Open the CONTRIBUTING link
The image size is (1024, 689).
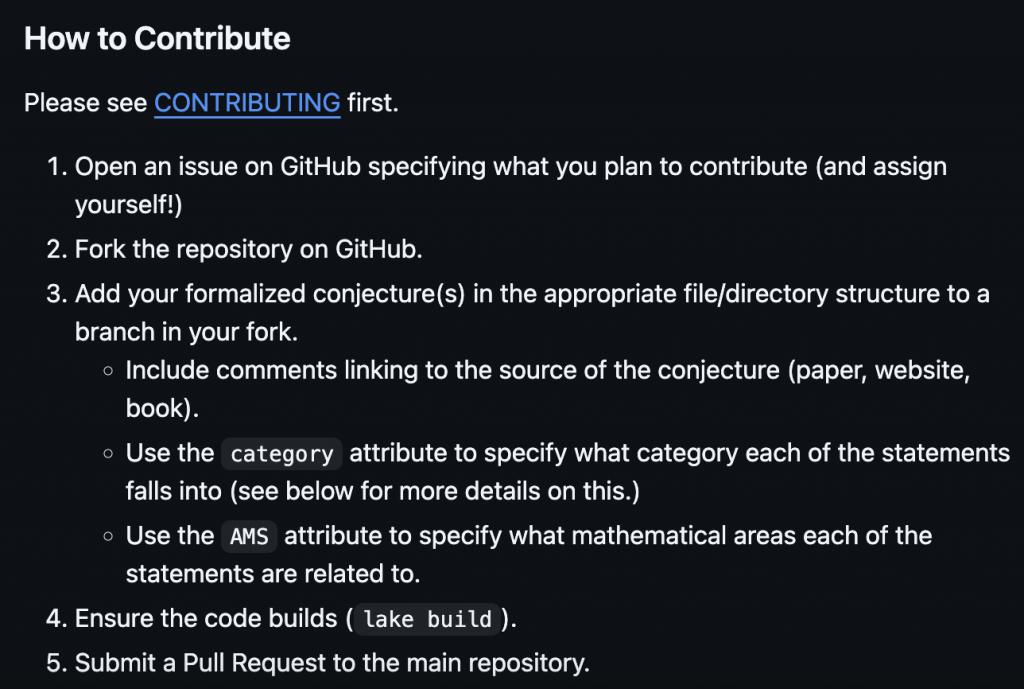[x=247, y=103]
